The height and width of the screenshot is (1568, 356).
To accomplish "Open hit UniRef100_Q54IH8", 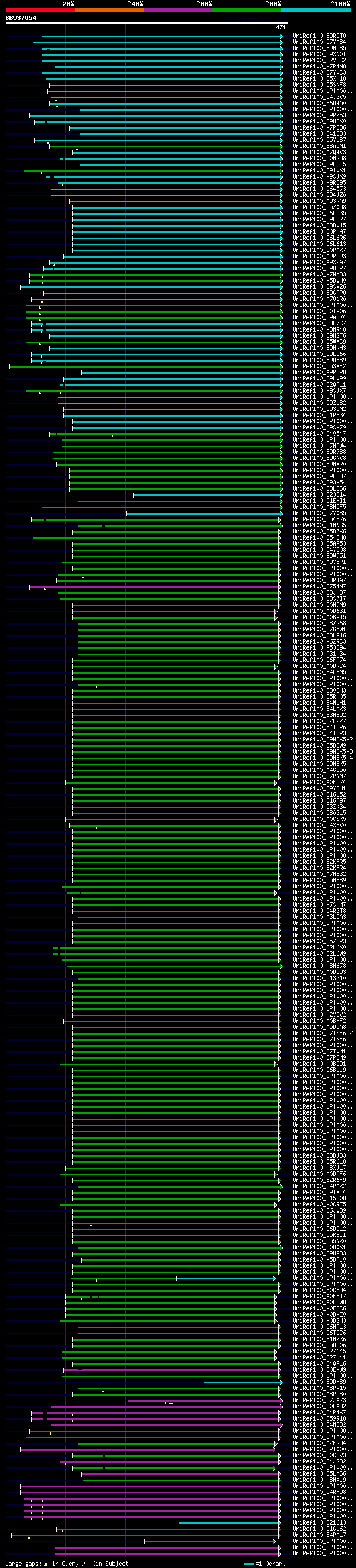I will [x=319, y=537].
